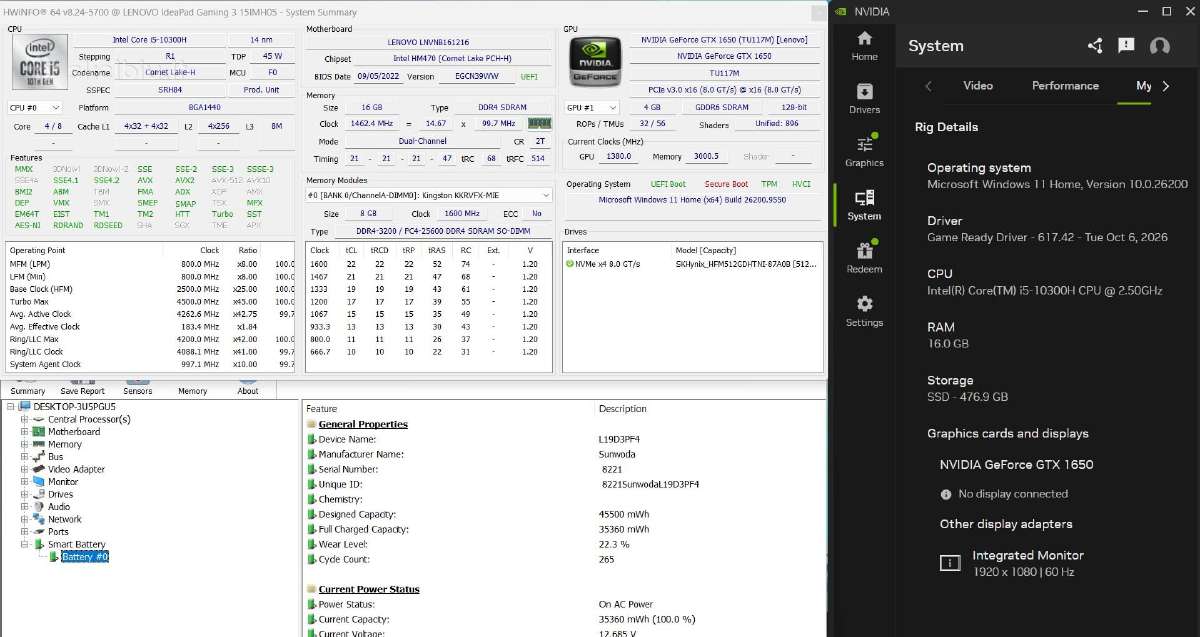1200x637 pixels.
Task: Expand the Bus tree node
Action: tap(24, 457)
